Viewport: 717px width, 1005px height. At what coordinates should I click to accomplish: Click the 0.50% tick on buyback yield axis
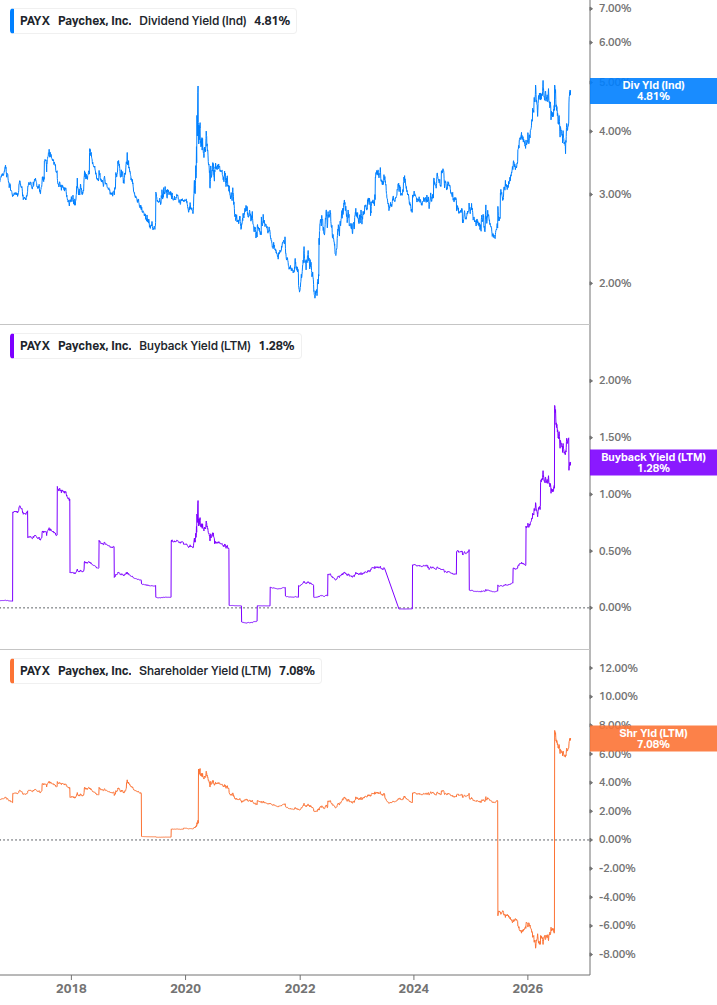click(614, 551)
